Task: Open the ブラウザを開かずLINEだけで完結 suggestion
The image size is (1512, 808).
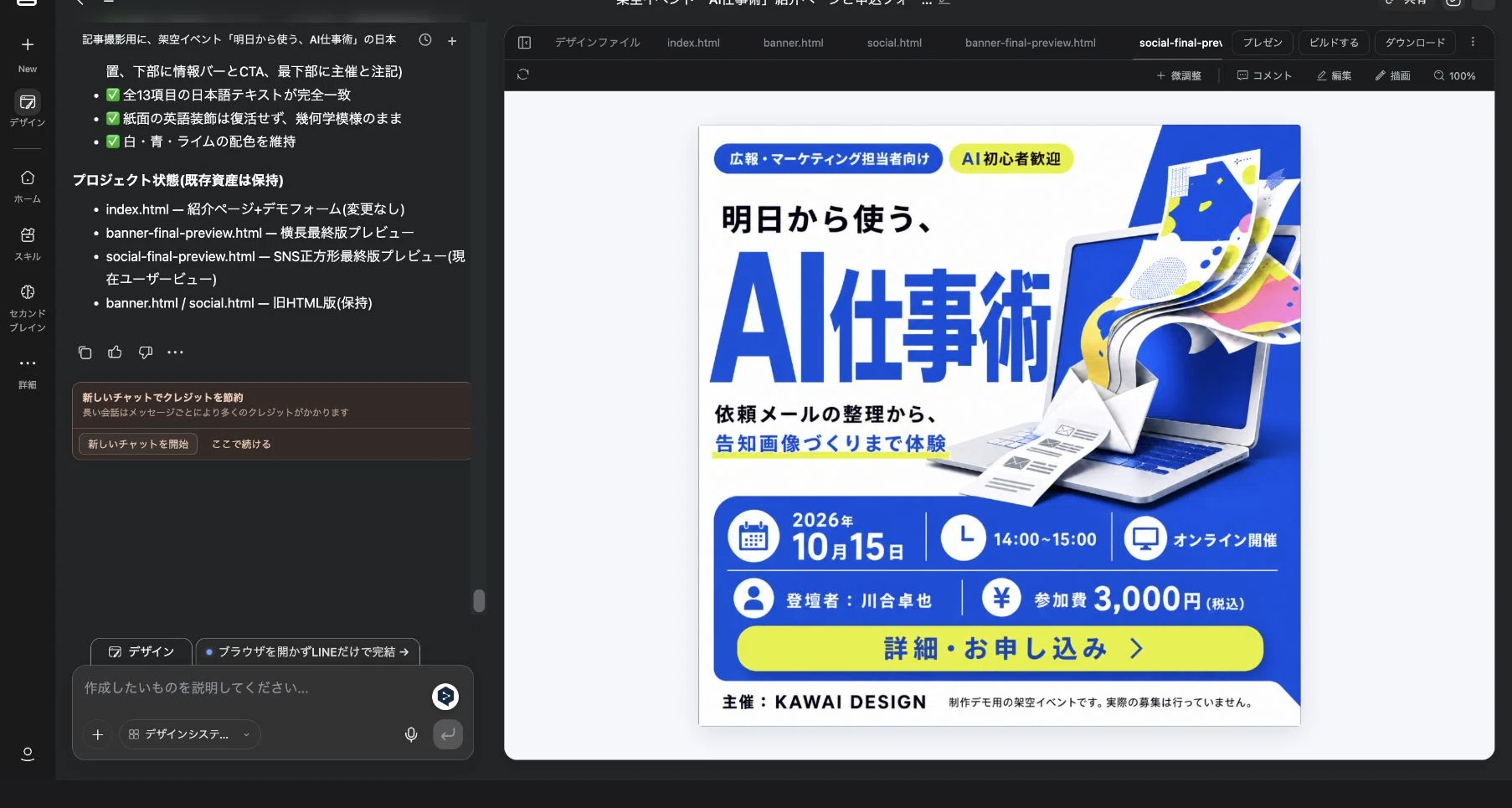Action: click(x=307, y=651)
